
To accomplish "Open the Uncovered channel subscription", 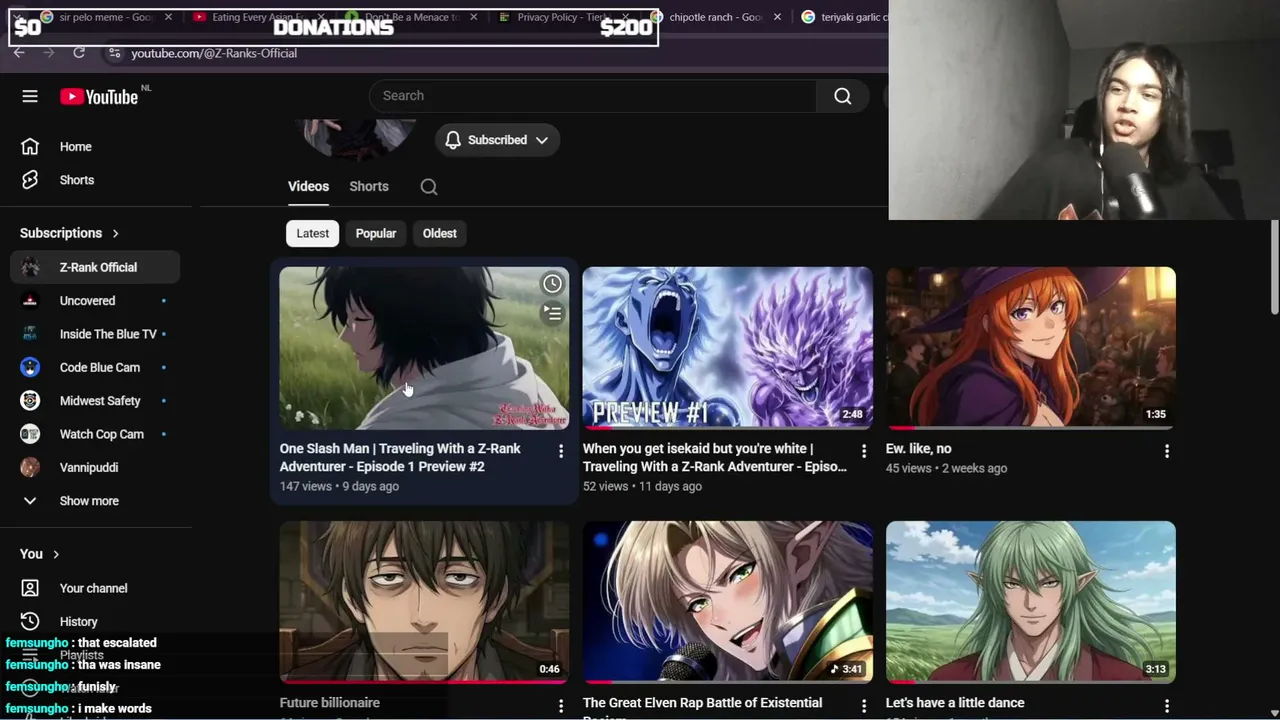I will [95, 301].
